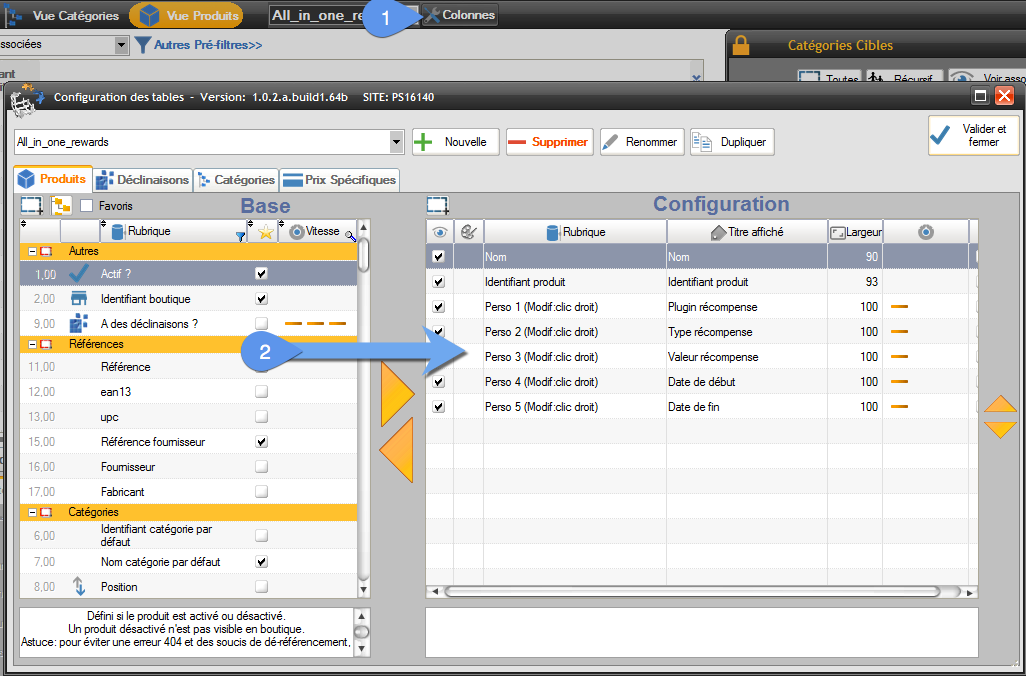Screen dimensions: 1026x676
Task: Move selected column down with orange arrow
Action: pos(1000,429)
